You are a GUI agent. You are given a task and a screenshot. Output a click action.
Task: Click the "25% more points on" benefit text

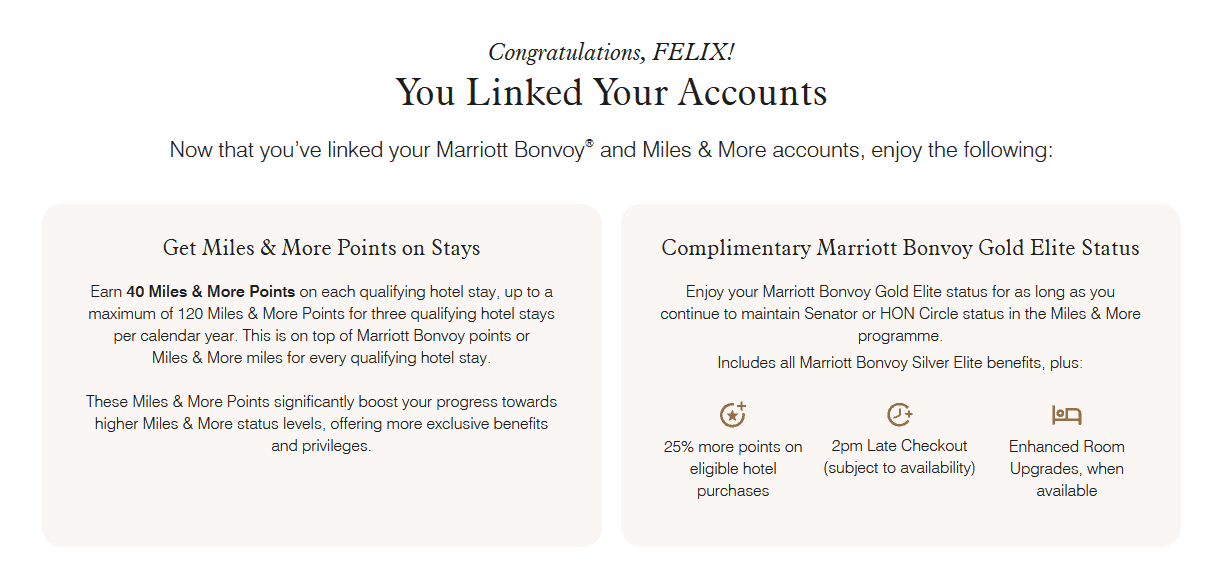[733, 447]
